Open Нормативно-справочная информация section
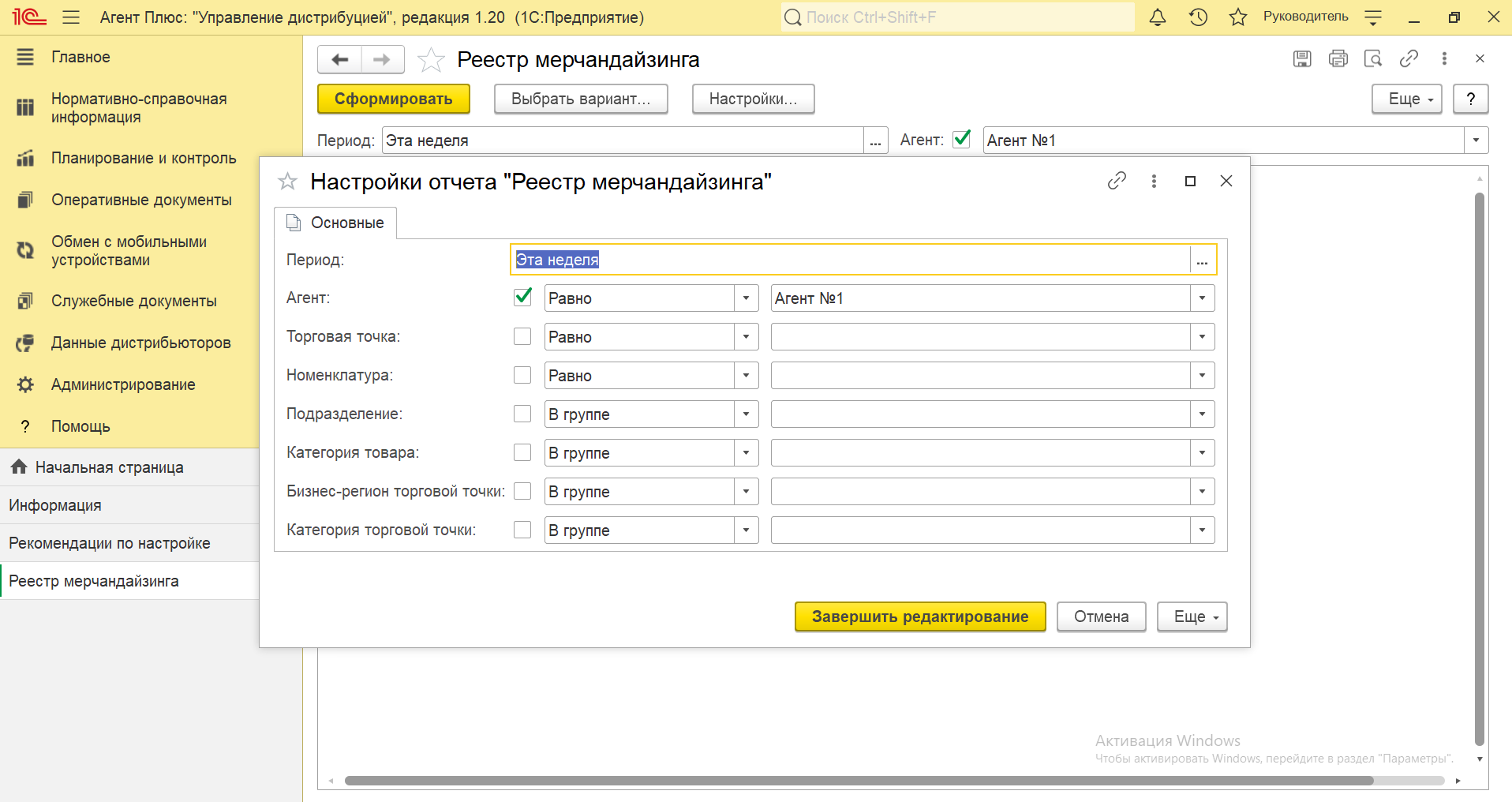Viewport: 1512px width, 802px height. click(x=139, y=108)
